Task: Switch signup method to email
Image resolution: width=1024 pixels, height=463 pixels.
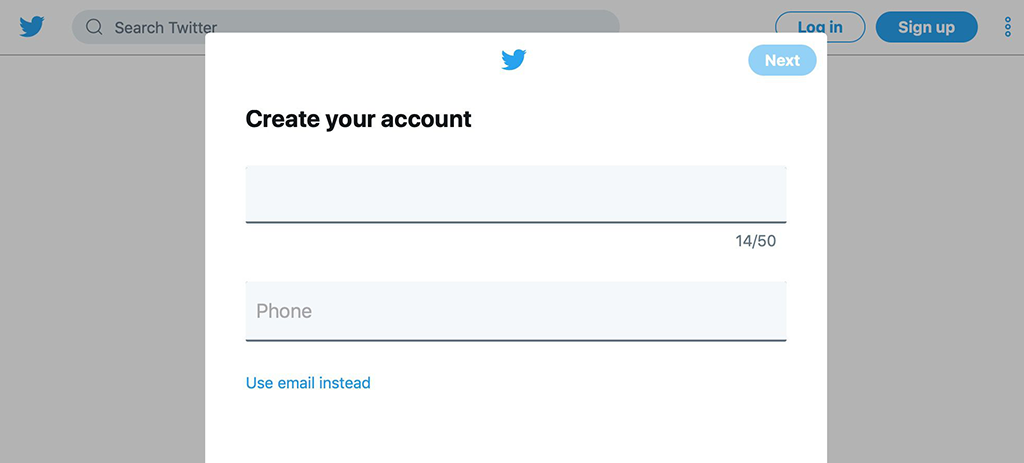Action: [308, 383]
